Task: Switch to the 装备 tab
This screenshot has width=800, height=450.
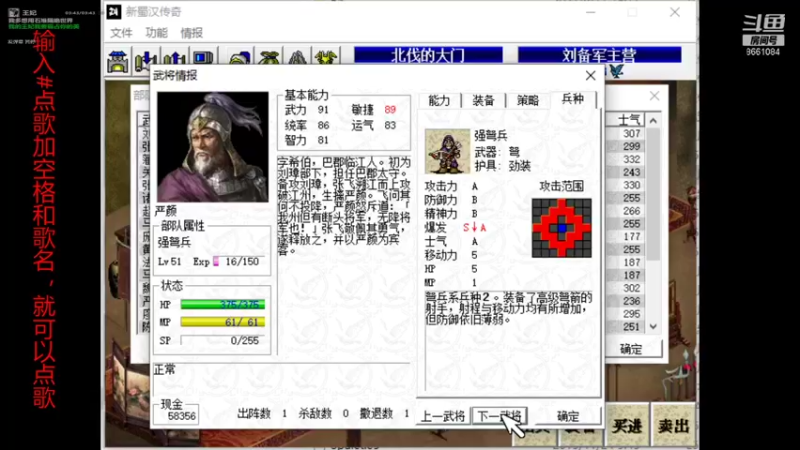Action: (x=483, y=101)
